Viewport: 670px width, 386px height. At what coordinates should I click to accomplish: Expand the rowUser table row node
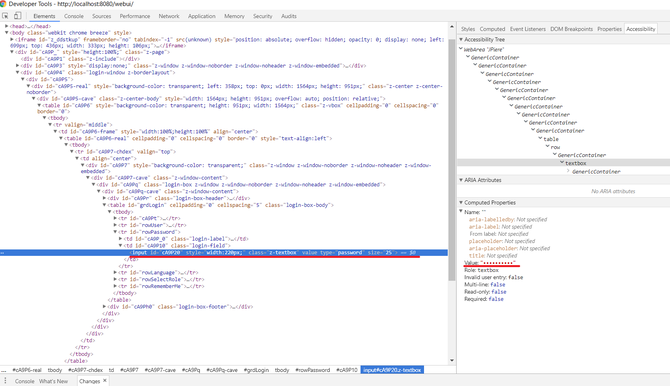click(x=115, y=225)
